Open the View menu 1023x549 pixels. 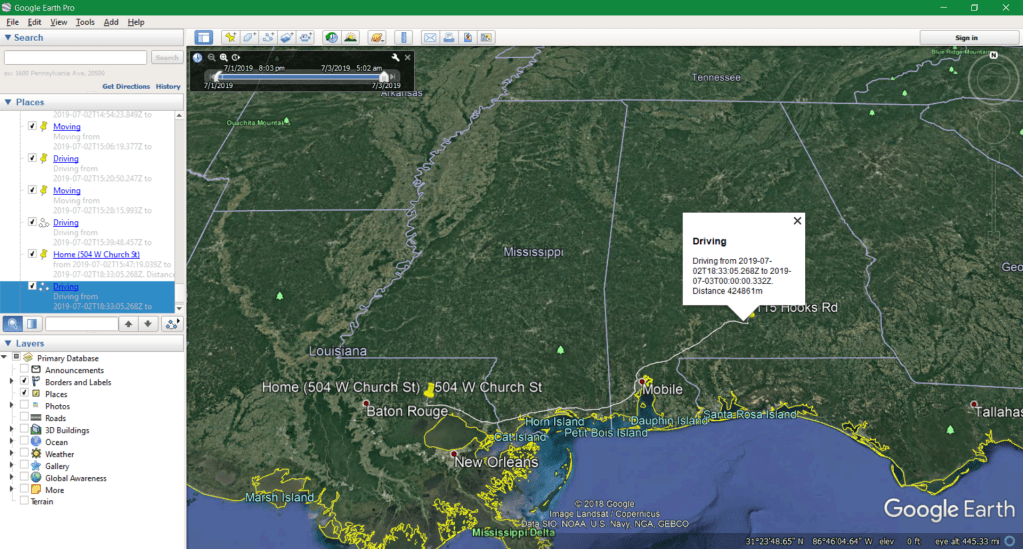pos(59,22)
